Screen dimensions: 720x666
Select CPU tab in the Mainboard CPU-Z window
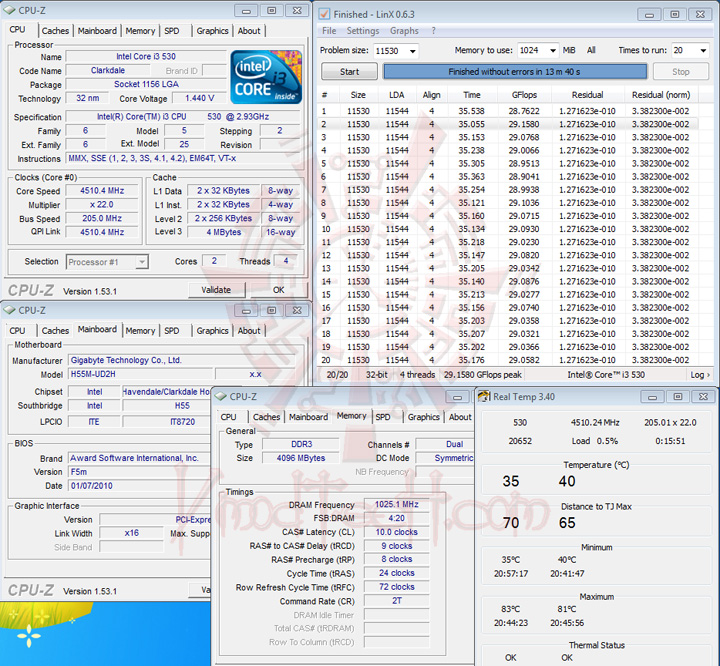tap(17, 331)
